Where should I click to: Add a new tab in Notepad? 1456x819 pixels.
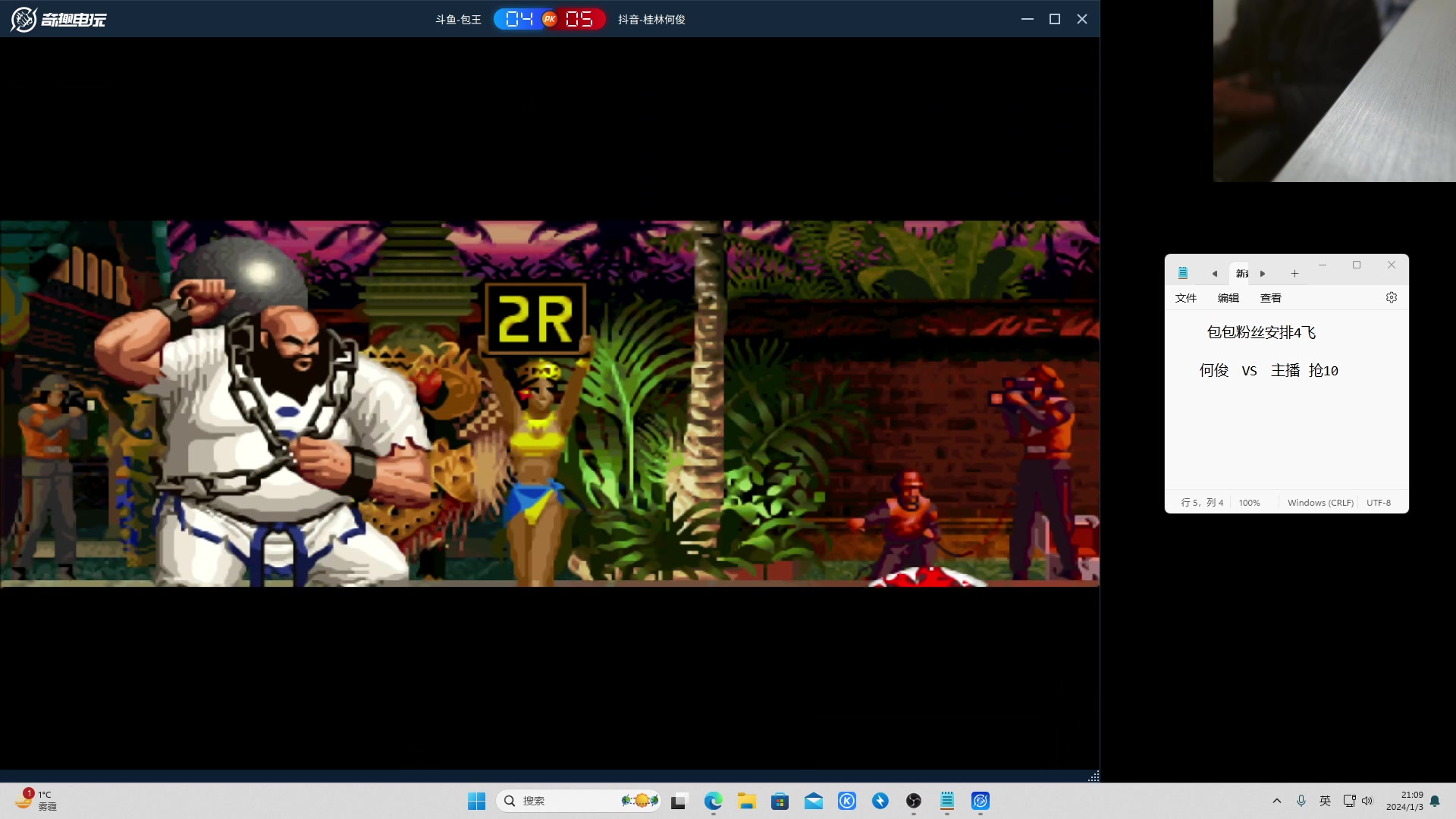coord(1294,273)
